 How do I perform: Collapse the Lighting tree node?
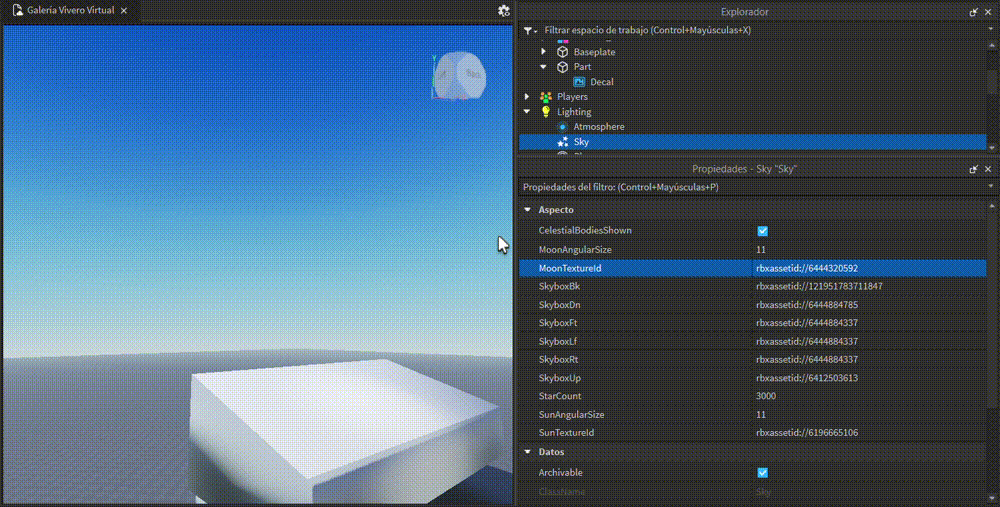[x=527, y=112]
